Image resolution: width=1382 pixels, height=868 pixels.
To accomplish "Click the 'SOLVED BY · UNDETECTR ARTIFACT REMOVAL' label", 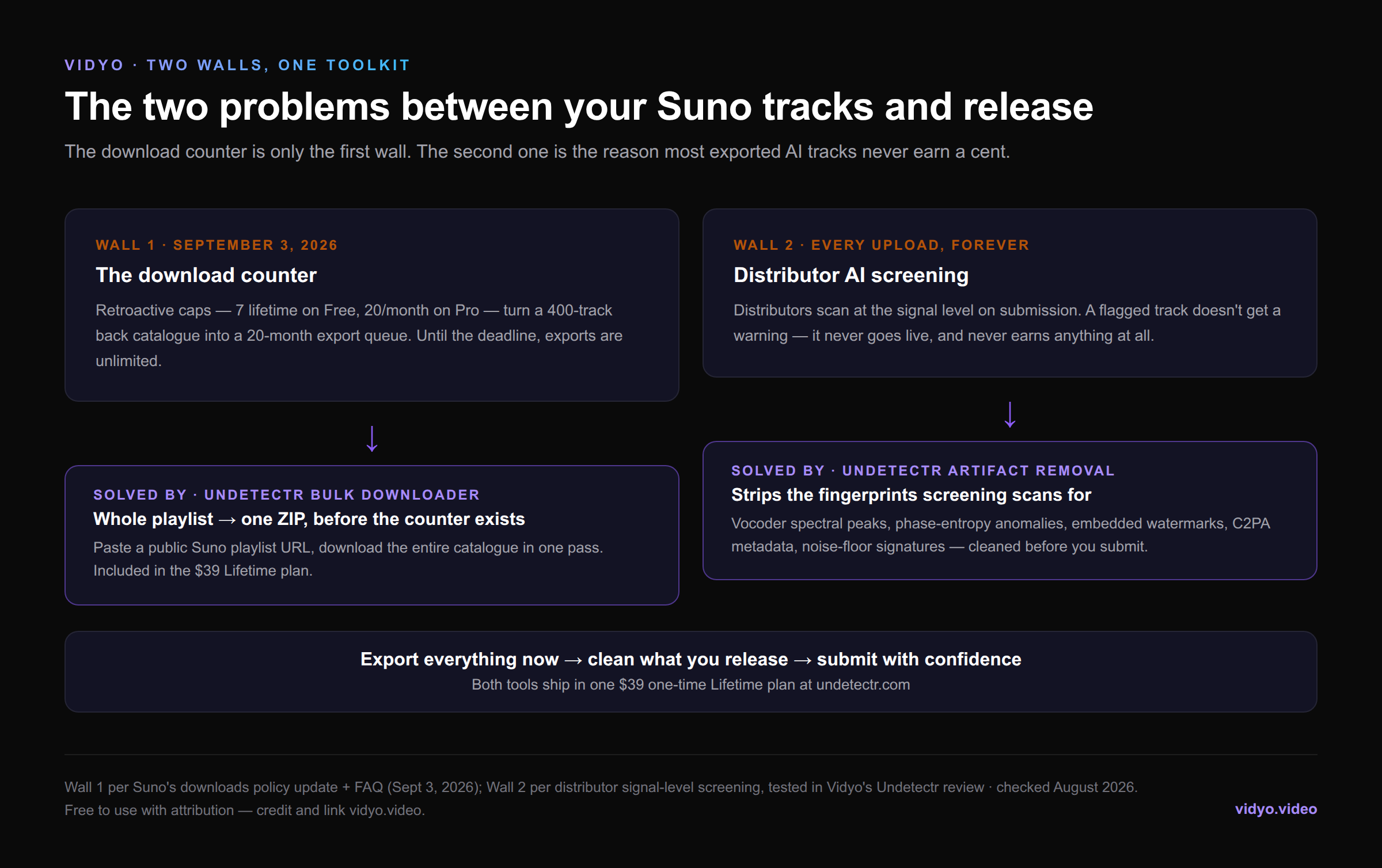I will pyautogui.click(x=922, y=471).
